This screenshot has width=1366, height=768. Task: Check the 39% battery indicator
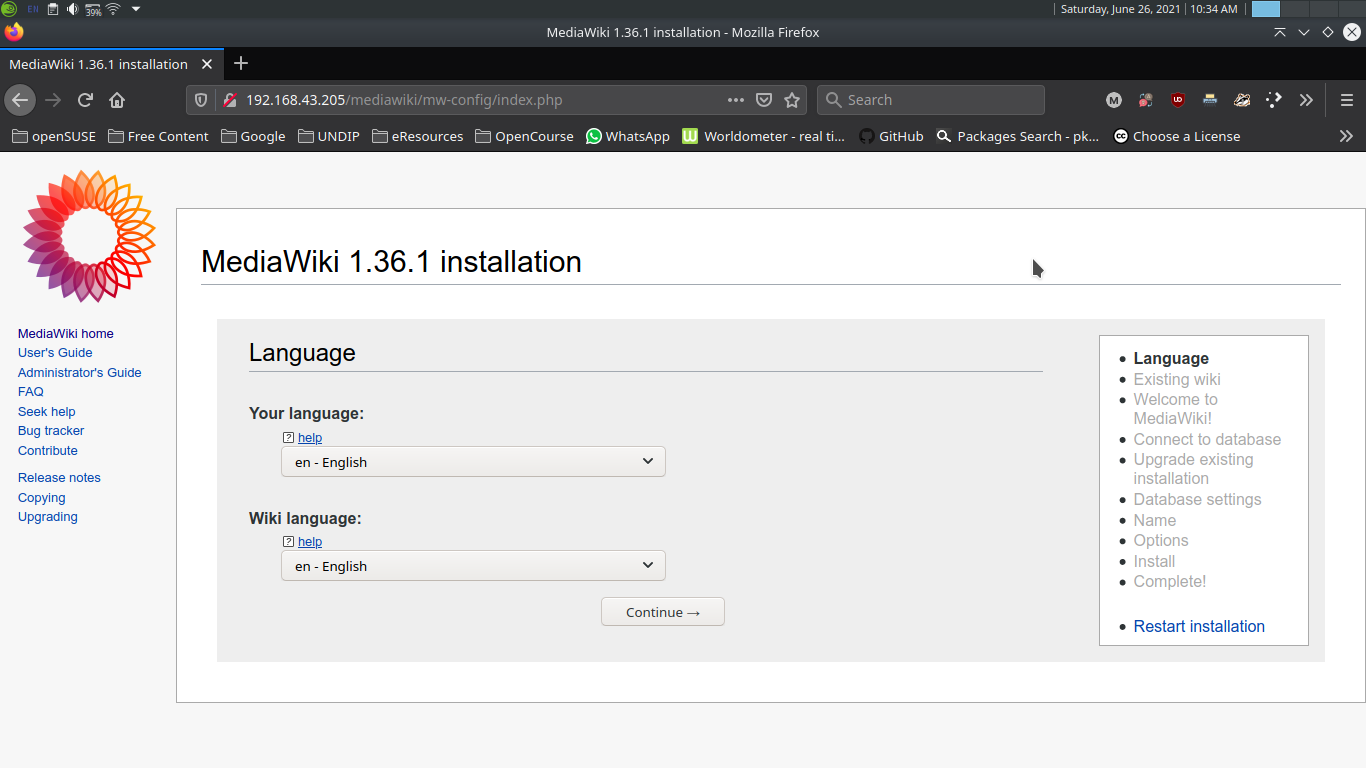pyautogui.click(x=93, y=10)
